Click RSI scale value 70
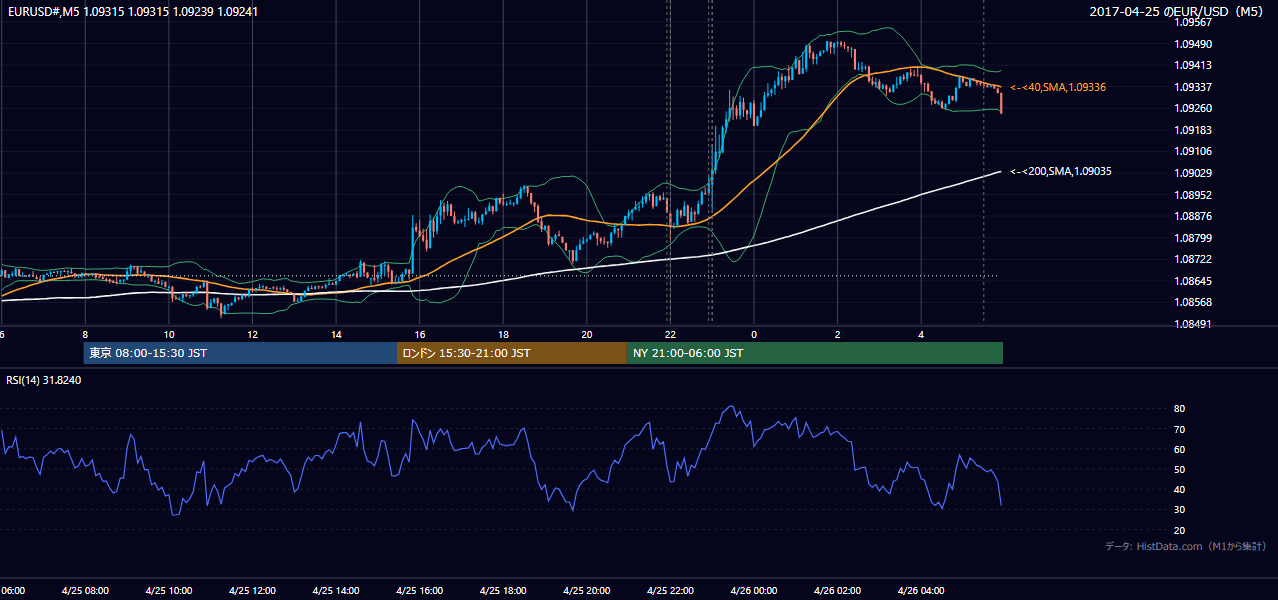 click(x=1180, y=429)
